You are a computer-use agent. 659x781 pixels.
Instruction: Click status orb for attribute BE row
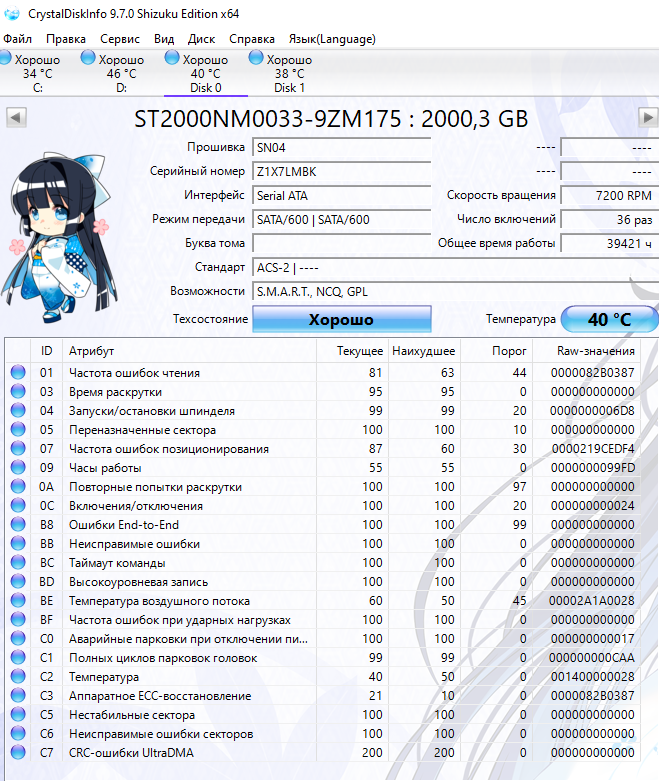point(18,600)
